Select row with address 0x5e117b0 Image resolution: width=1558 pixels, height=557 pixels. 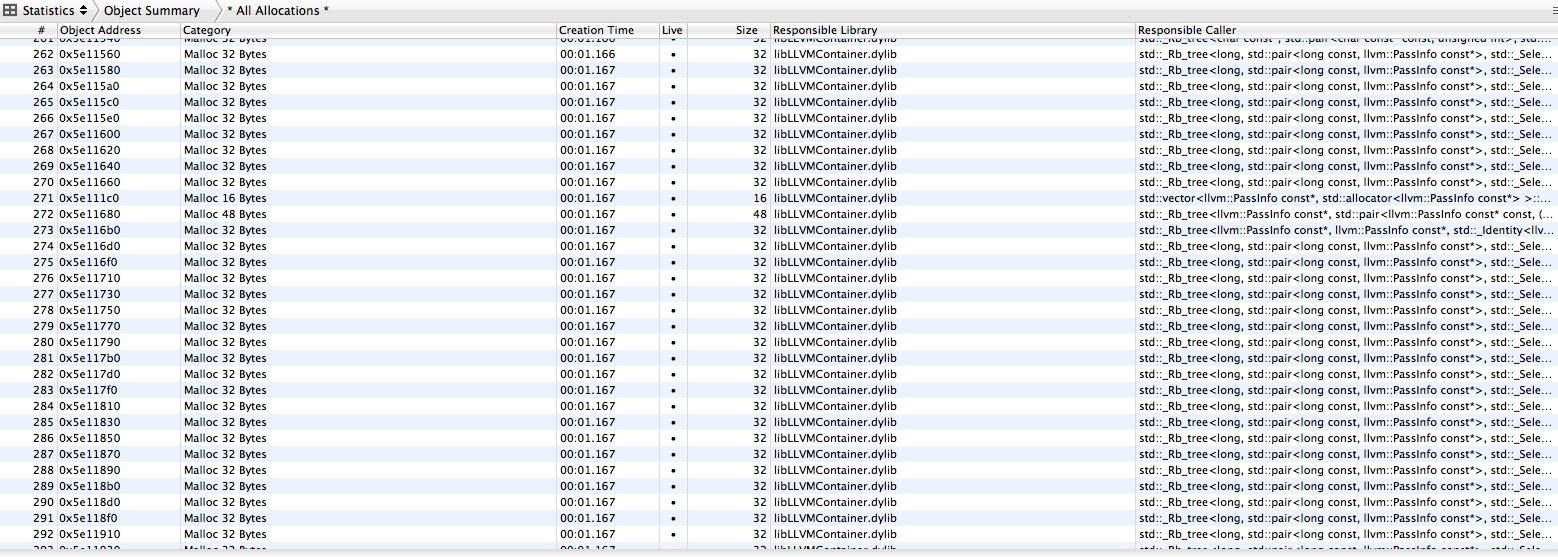click(x=779, y=358)
